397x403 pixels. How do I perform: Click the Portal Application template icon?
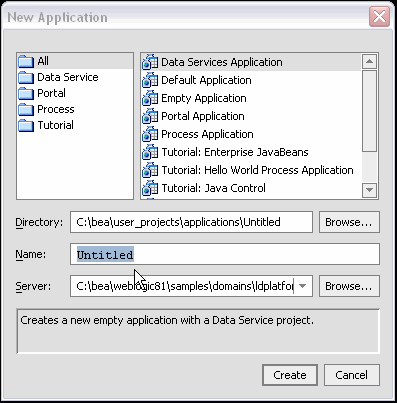150,116
